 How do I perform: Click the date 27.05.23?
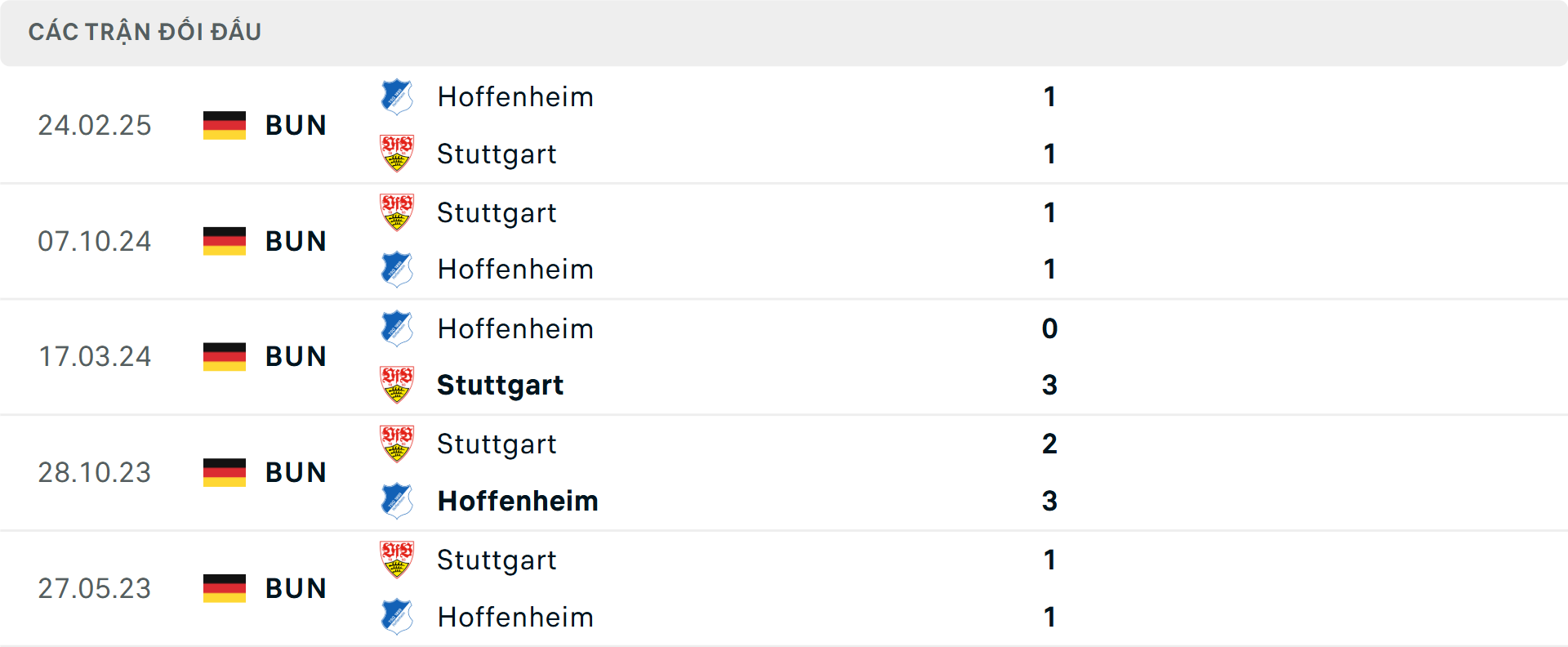click(x=95, y=588)
